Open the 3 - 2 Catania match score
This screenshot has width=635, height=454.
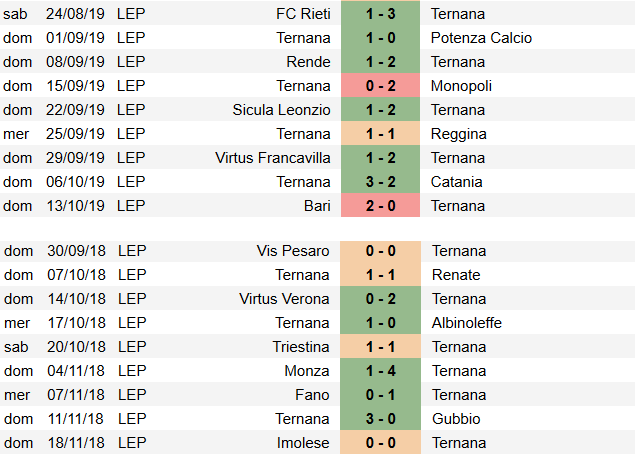pyautogui.click(x=380, y=182)
